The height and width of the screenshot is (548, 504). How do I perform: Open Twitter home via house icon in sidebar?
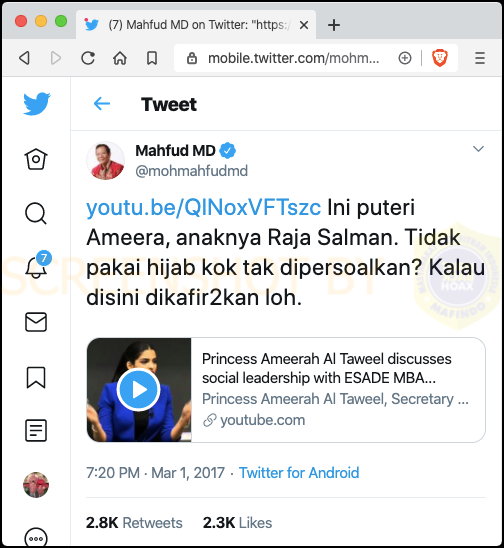pos(36,159)
